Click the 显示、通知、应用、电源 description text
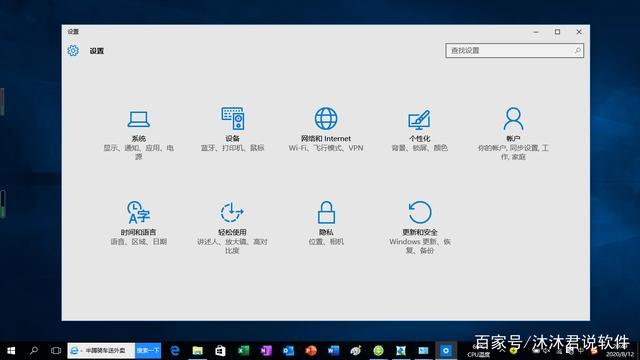The height and width of the screenshot is (360, 640). [138, 152]
